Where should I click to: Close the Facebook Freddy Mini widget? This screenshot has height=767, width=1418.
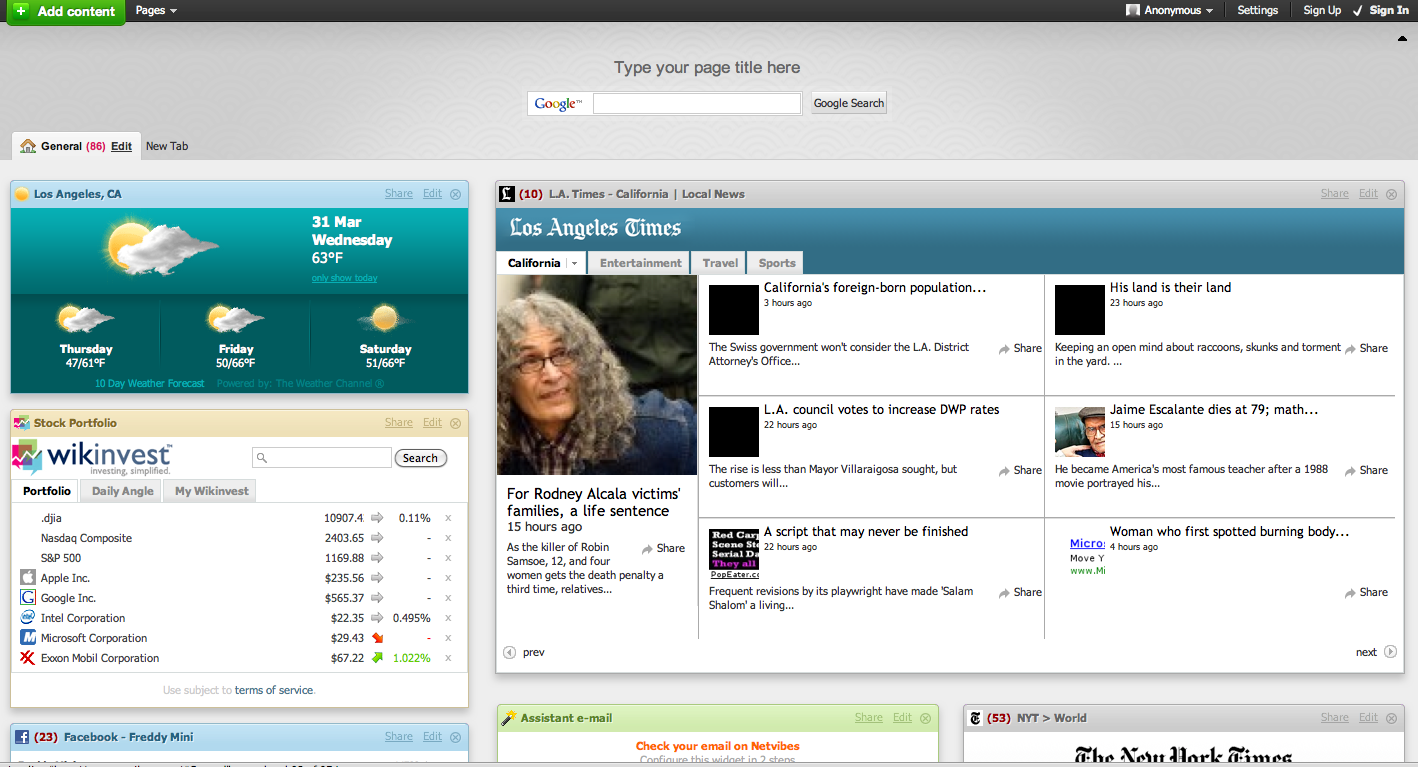click(456, 737)
